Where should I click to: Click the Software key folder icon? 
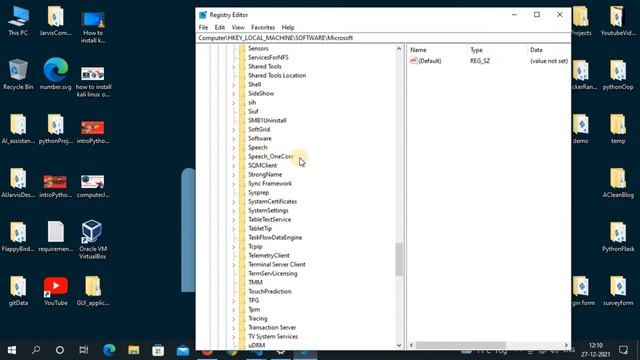point(242,138)
